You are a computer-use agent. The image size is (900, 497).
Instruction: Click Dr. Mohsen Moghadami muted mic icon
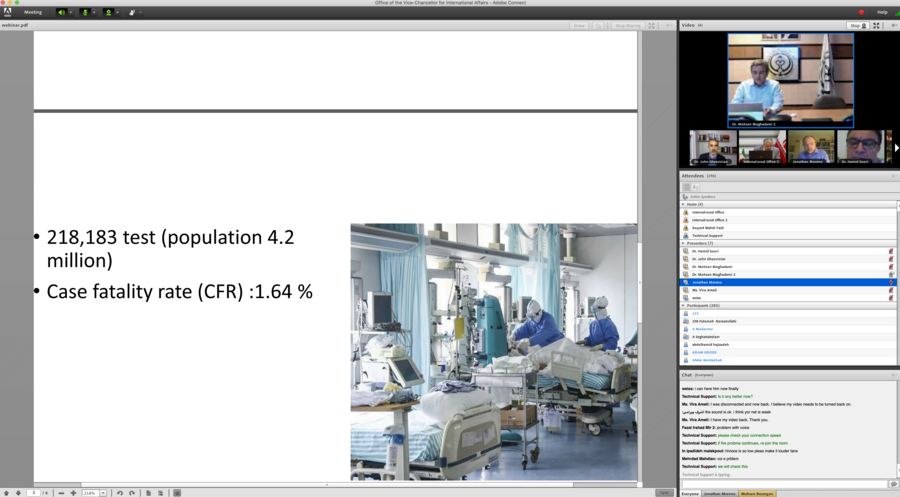pos(891,267)
